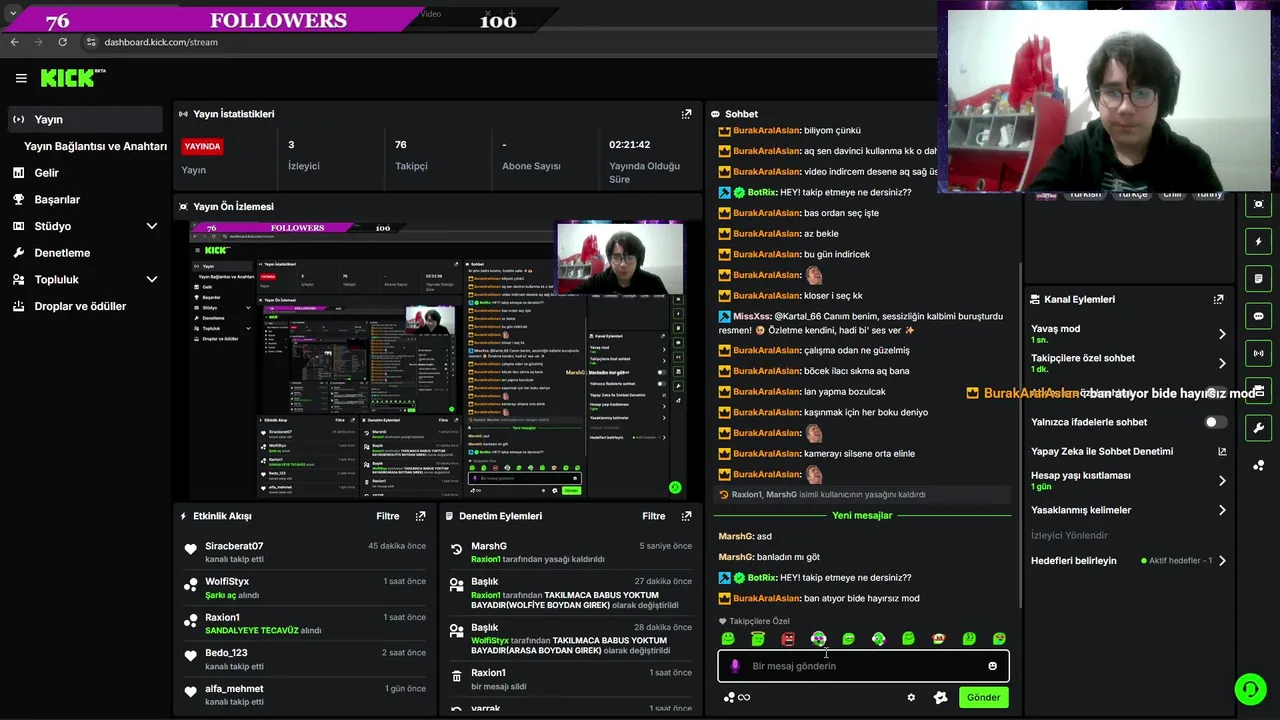Viewport: 1280px width, 720px height.
Task: Click the green Gönder button
Action: (x=983, y=698)
